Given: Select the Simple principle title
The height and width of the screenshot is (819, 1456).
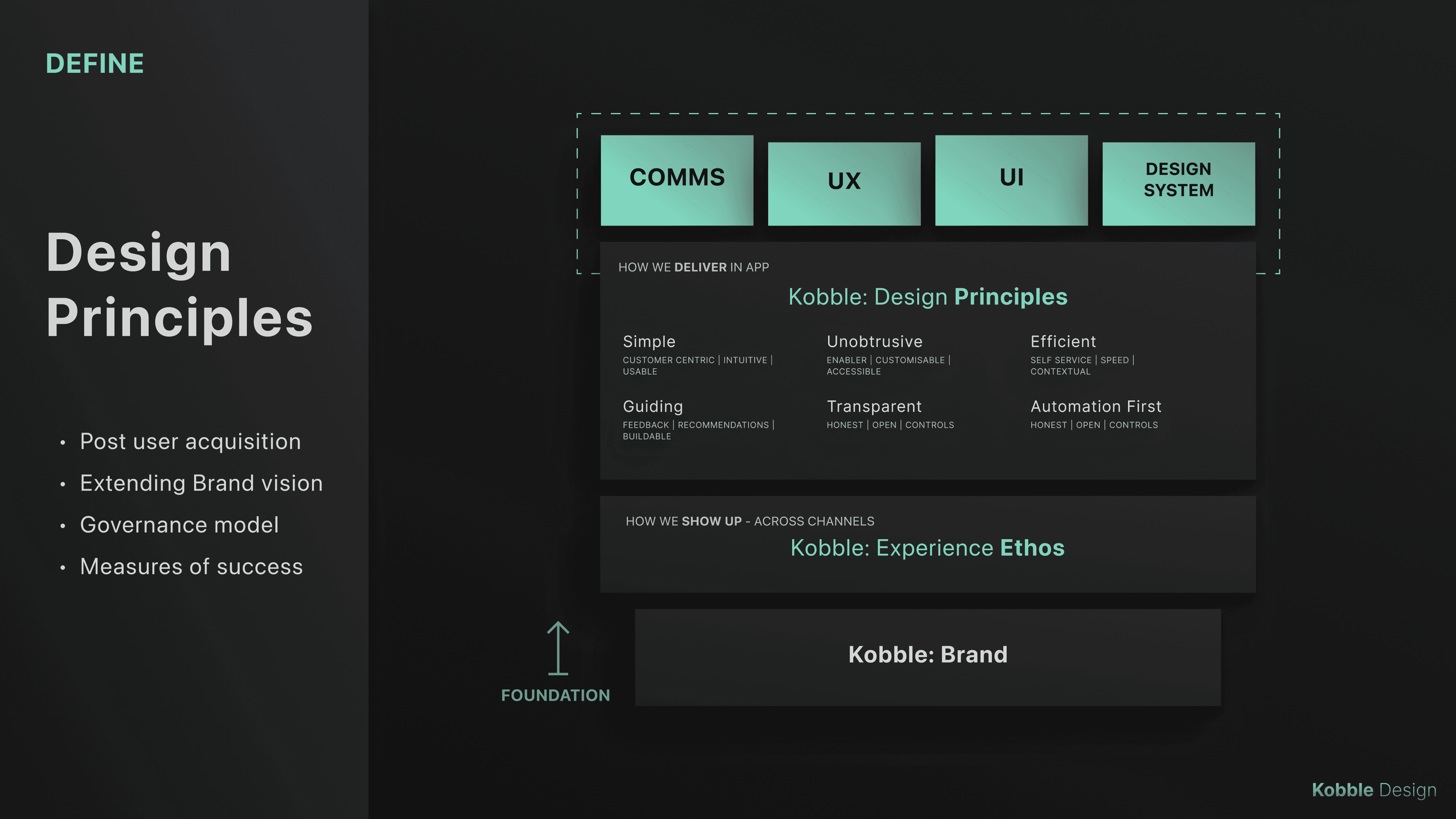Looking at the screenshot, I should coord(649,341).
